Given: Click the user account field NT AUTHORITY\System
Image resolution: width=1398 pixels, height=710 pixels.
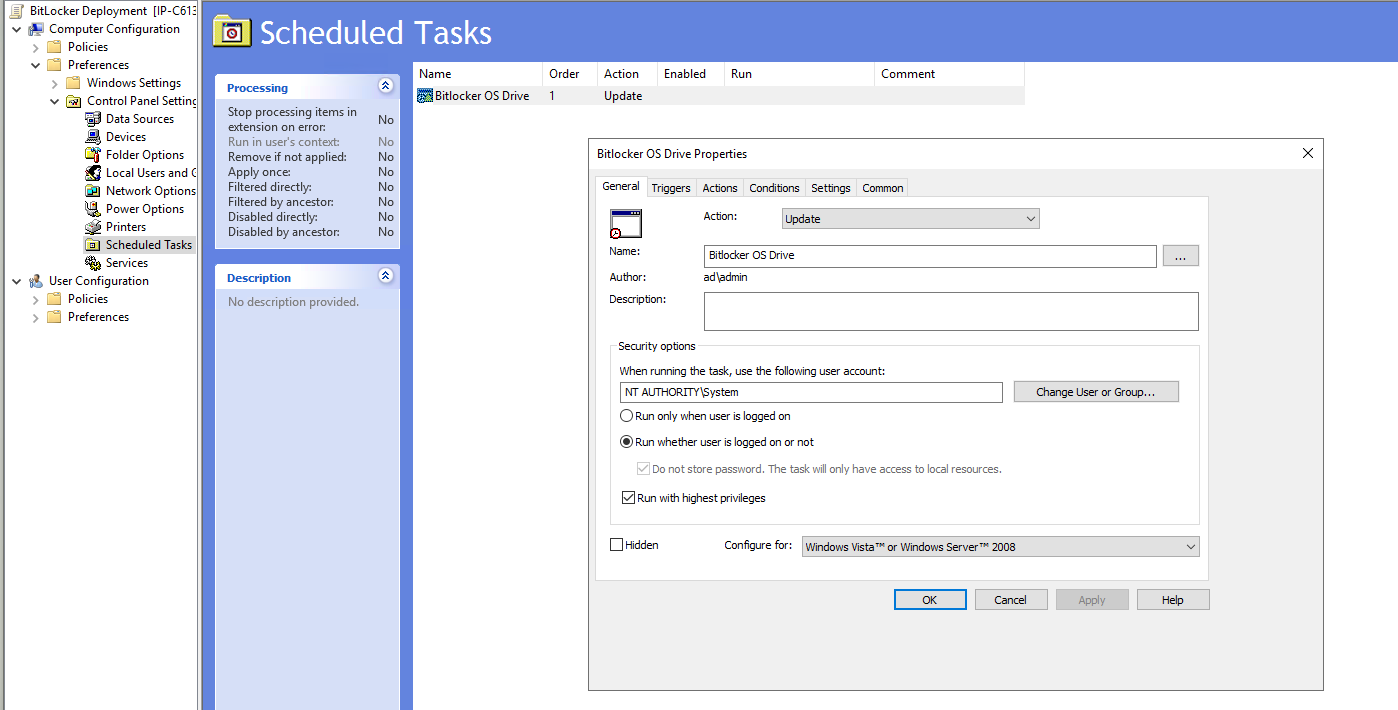Looking at the screenshot, I should pyautogui.click(x=811, y=392).
